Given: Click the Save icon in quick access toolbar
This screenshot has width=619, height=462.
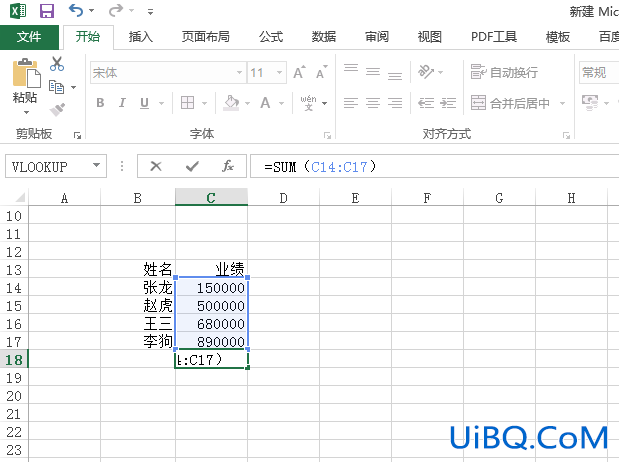Looking at the screenshot, I should point(47,11).
